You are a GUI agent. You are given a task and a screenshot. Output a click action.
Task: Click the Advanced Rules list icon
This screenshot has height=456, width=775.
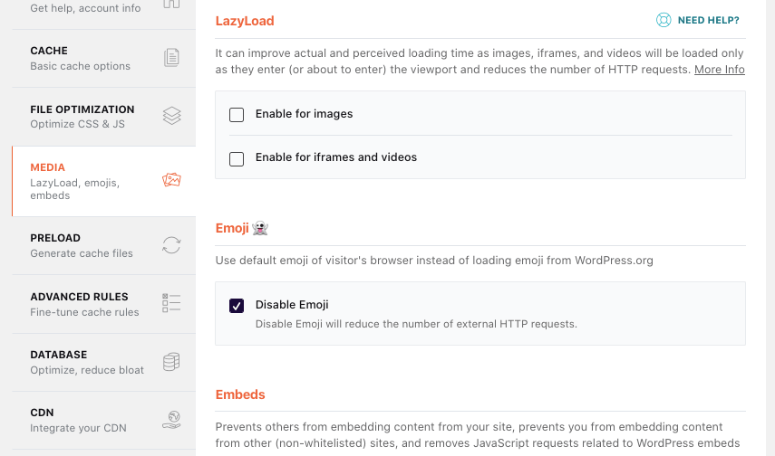(172, 303)
